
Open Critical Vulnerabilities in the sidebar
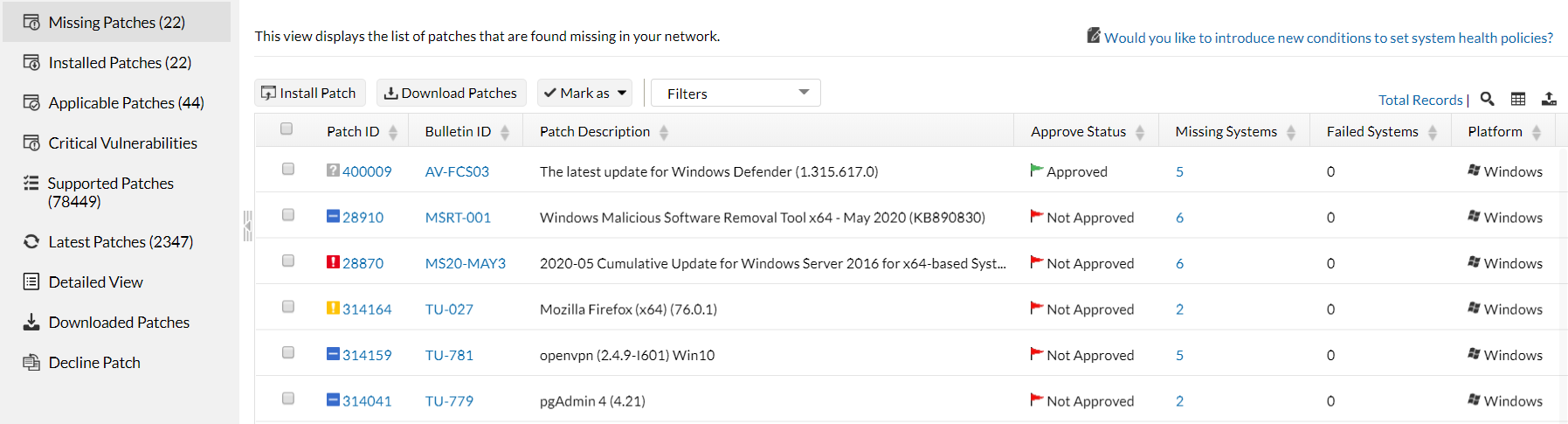click(122, 142)
